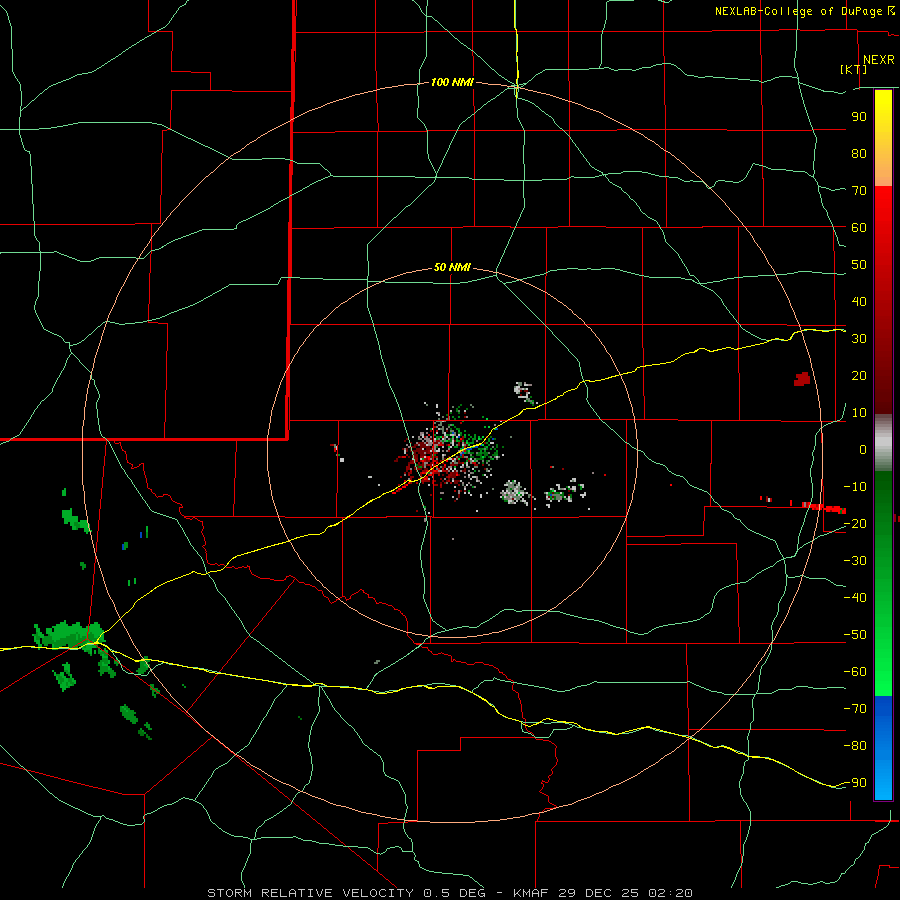
Task: Click the -10 value on the velocity scale
Action: [x=855, y=487]
